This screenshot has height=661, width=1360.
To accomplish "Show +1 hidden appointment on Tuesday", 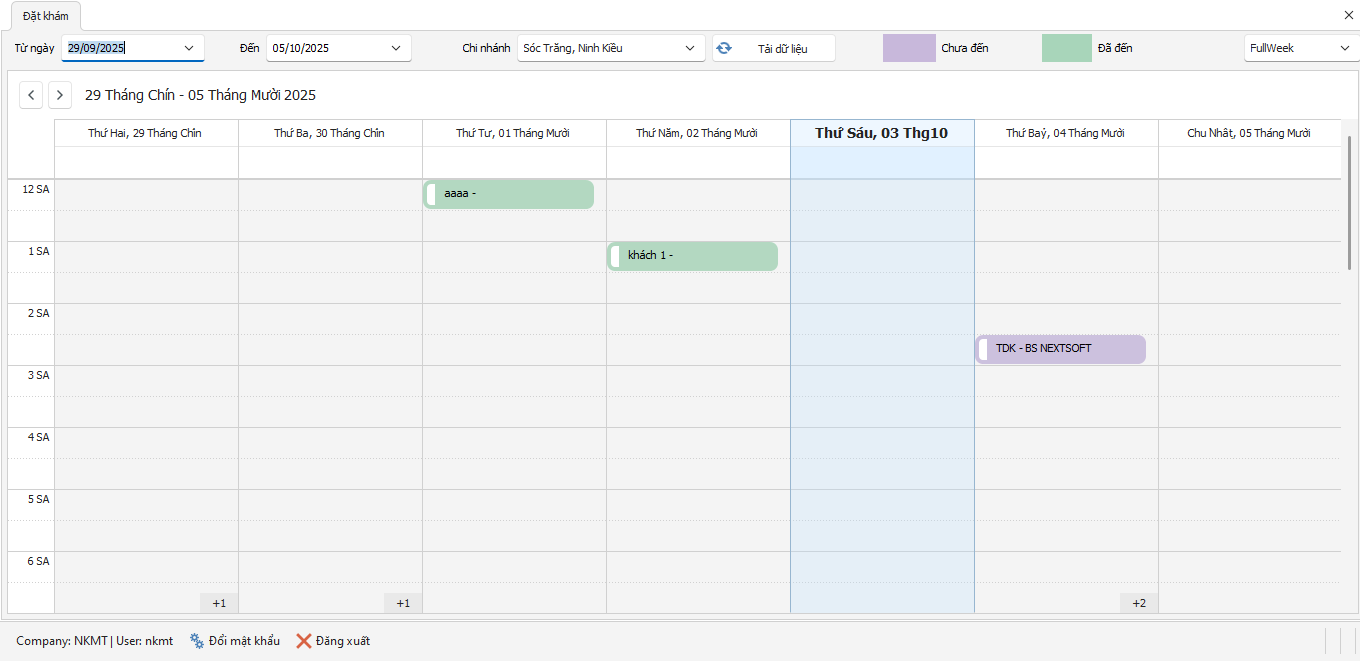I will (403, 603).
